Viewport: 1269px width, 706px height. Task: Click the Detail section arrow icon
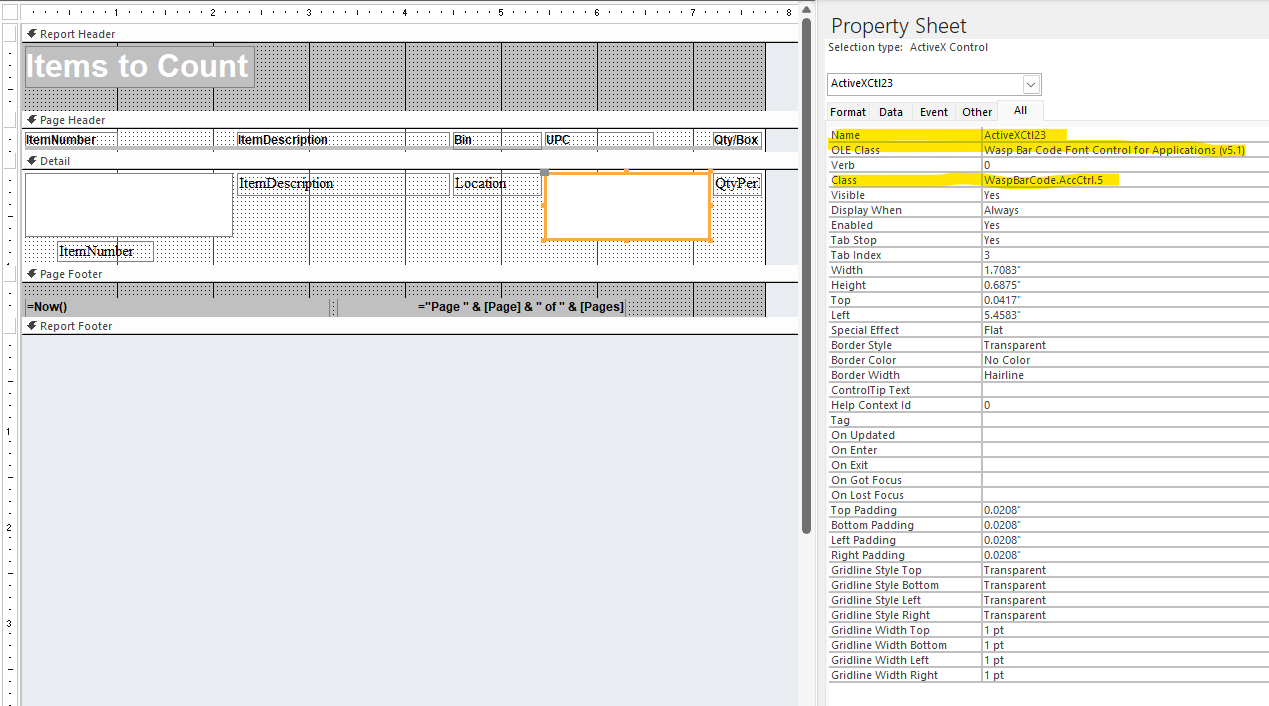pyautogui.click(x=32, y=160)
